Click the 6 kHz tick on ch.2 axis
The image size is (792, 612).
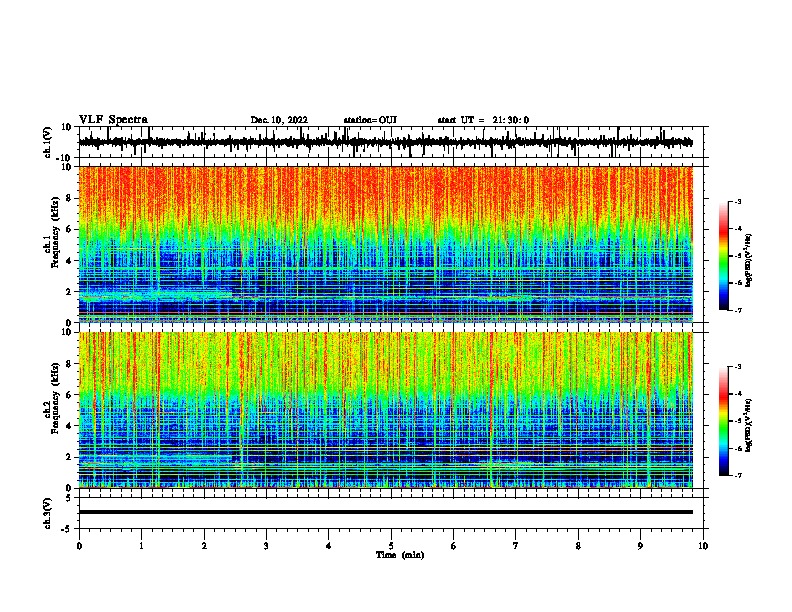point(70,394)
